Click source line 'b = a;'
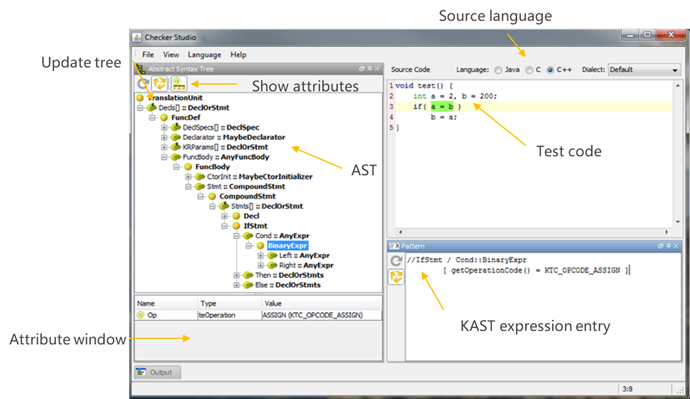Viewport: 690px width, 399px height. 444,117
